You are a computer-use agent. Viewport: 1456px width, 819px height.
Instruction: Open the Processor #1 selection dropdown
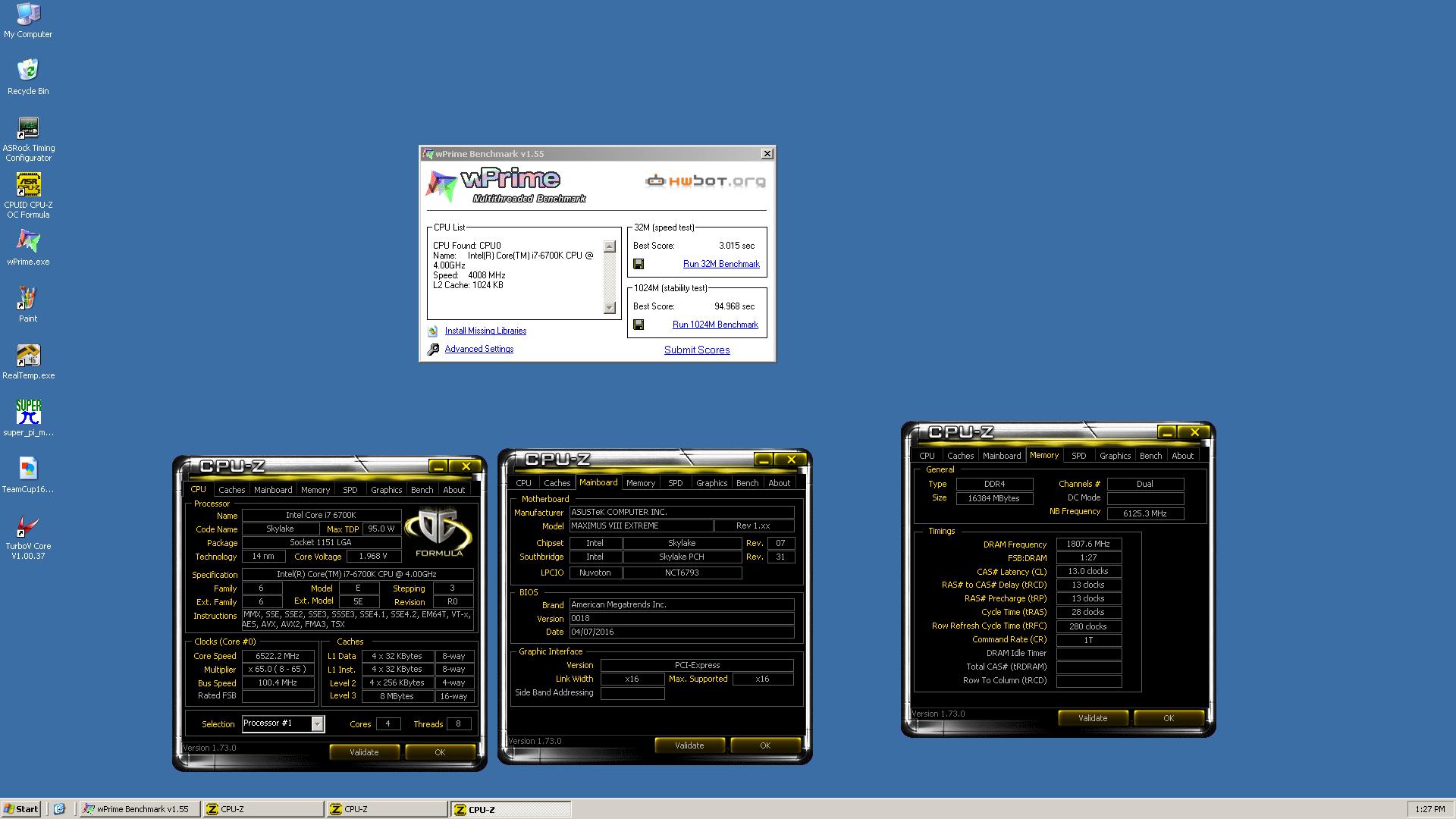318,724
